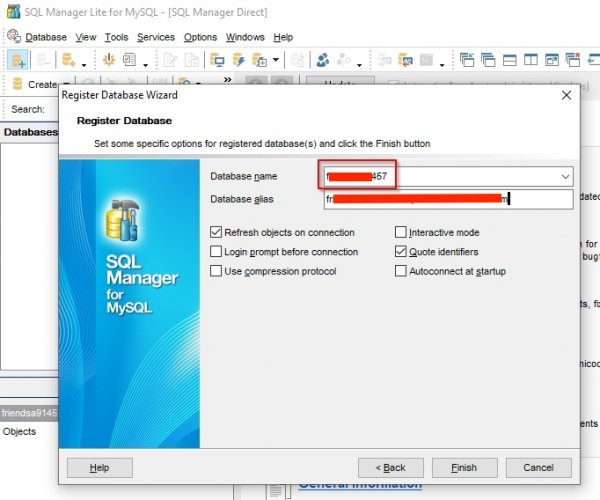Click the Finish button
This screenshot has width=600, height=500.
(x=464, y=467)
